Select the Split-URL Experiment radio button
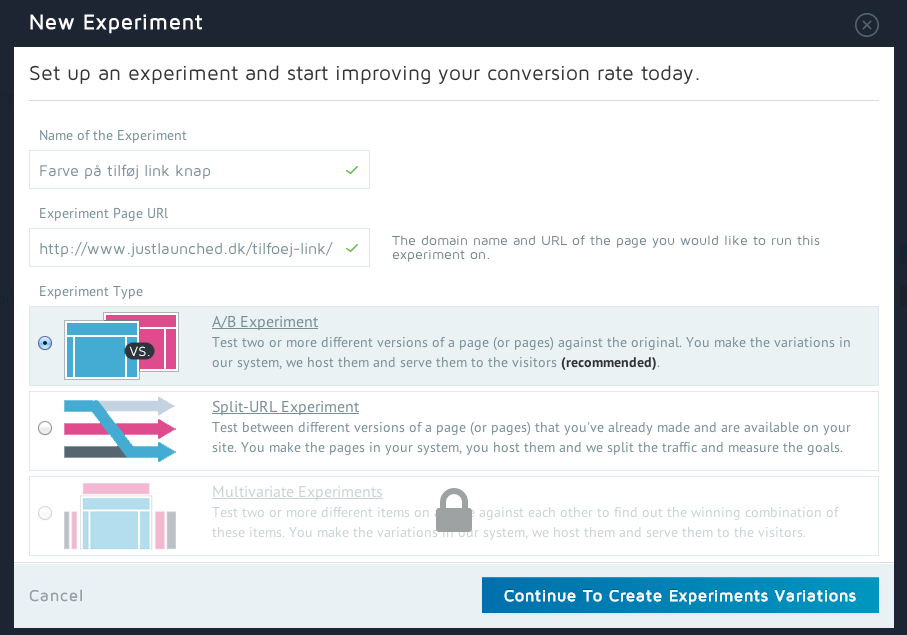This screenshot has width=907, height=635. click(x=45, y=429)
